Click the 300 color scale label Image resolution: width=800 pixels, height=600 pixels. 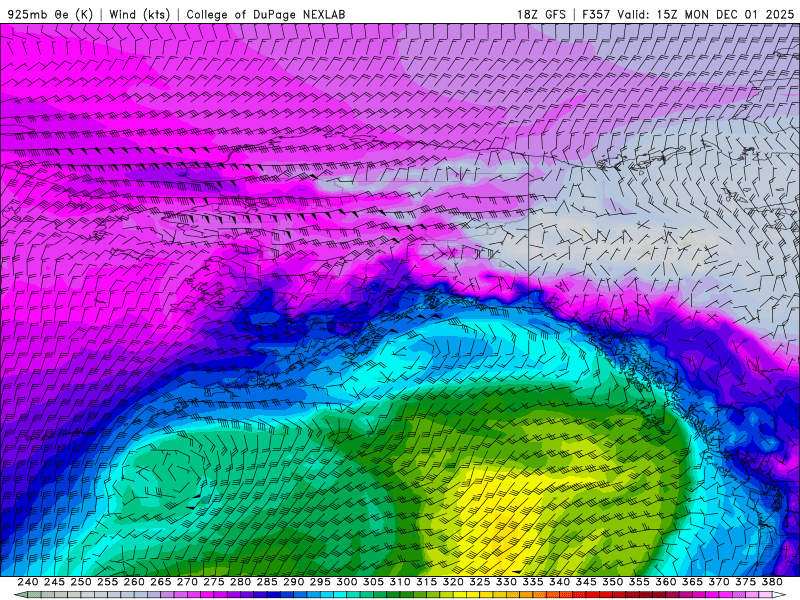tap(346, 582)
